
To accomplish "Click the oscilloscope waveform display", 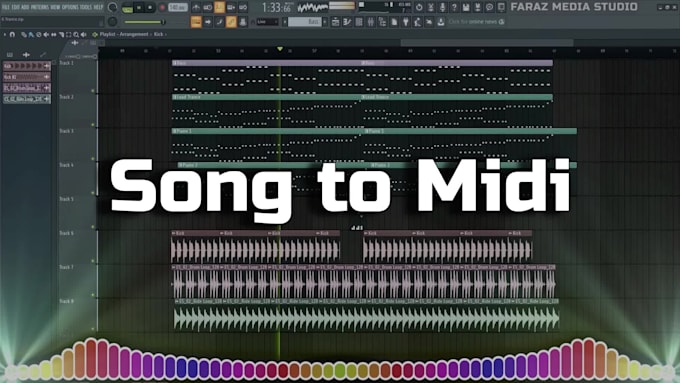I will coord(312,7).
